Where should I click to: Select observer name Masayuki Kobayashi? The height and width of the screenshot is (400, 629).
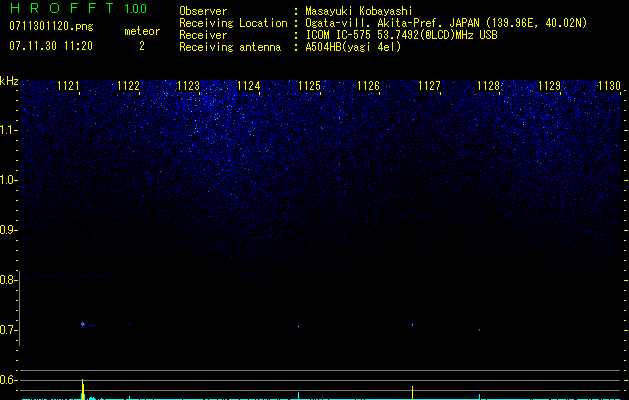point(359,11)
